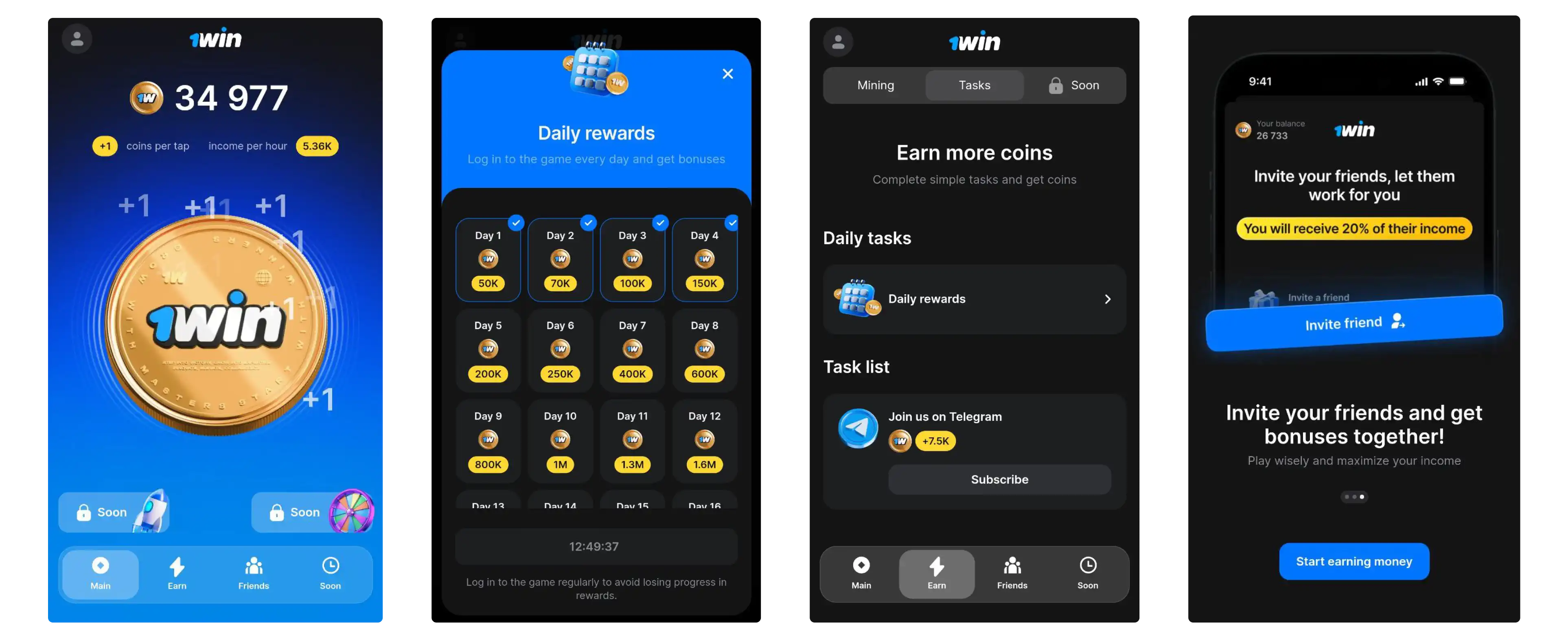Scroll the daily rewards day grid
The width and height of the screenshot is (1568, 638).
pos(596,370)
